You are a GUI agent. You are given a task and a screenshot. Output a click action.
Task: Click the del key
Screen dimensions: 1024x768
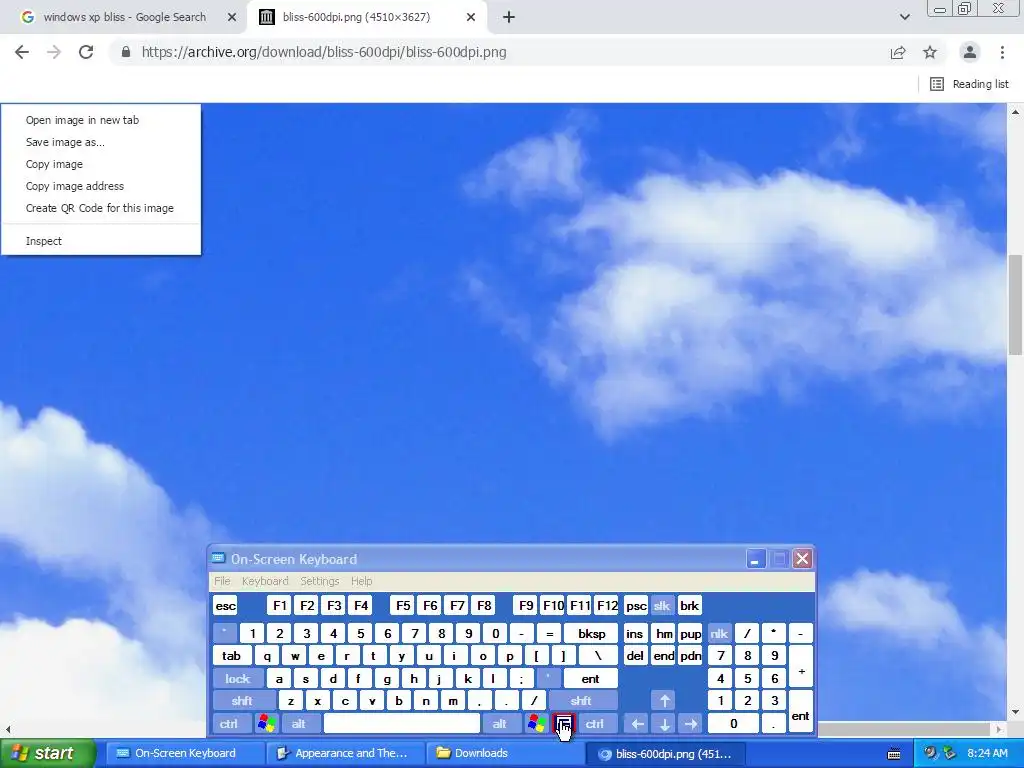coord(635,656)
